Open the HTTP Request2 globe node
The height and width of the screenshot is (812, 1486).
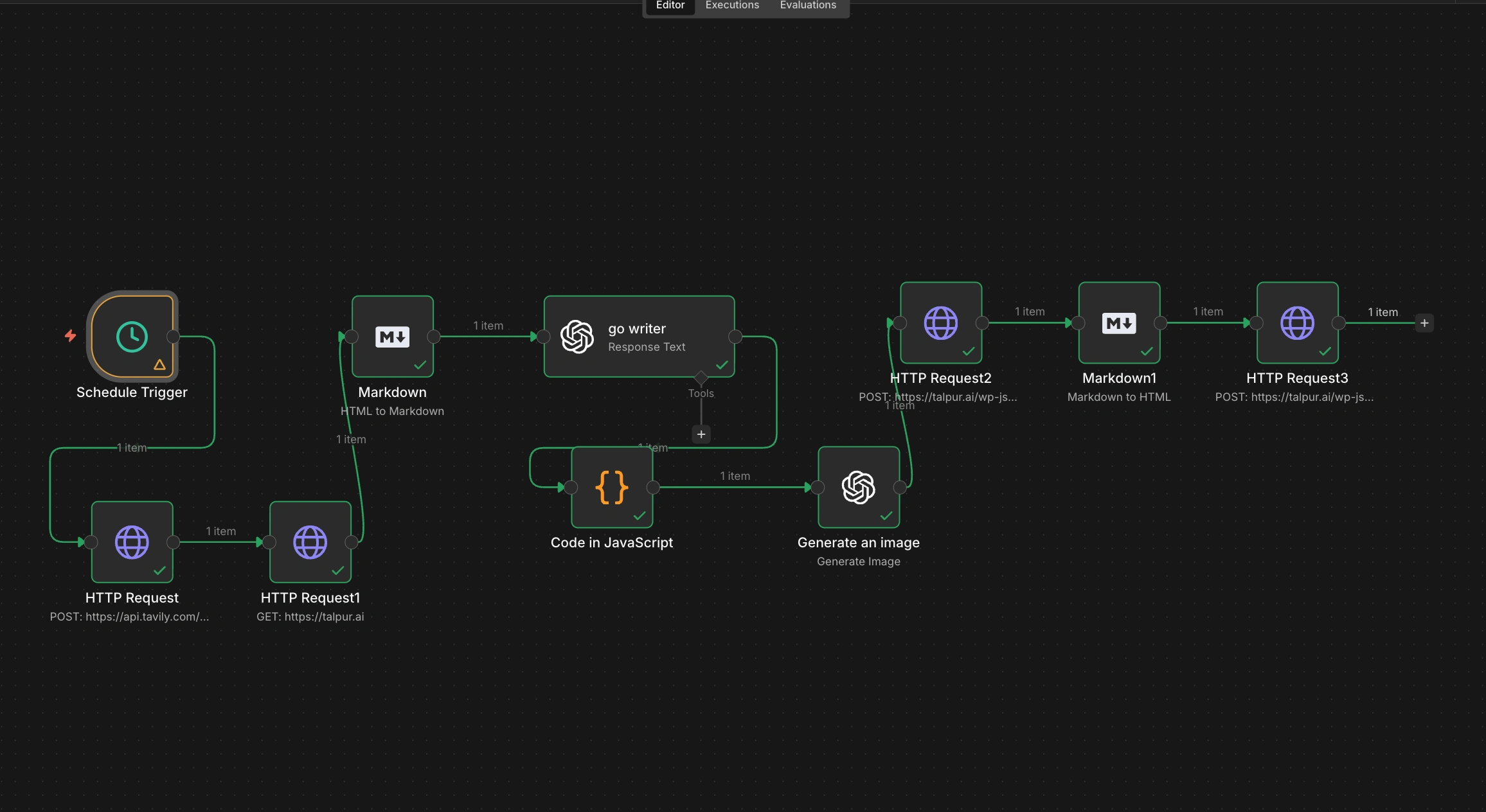(x=940, y=322)
